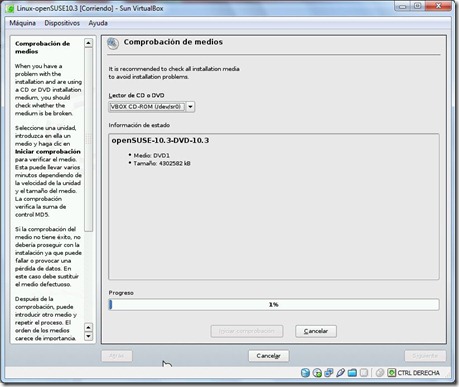The width and height of the screenshot is (459, 387).
Task: Click the Cancelar button beside Iniciar comprobación
Action: point(316,331)
